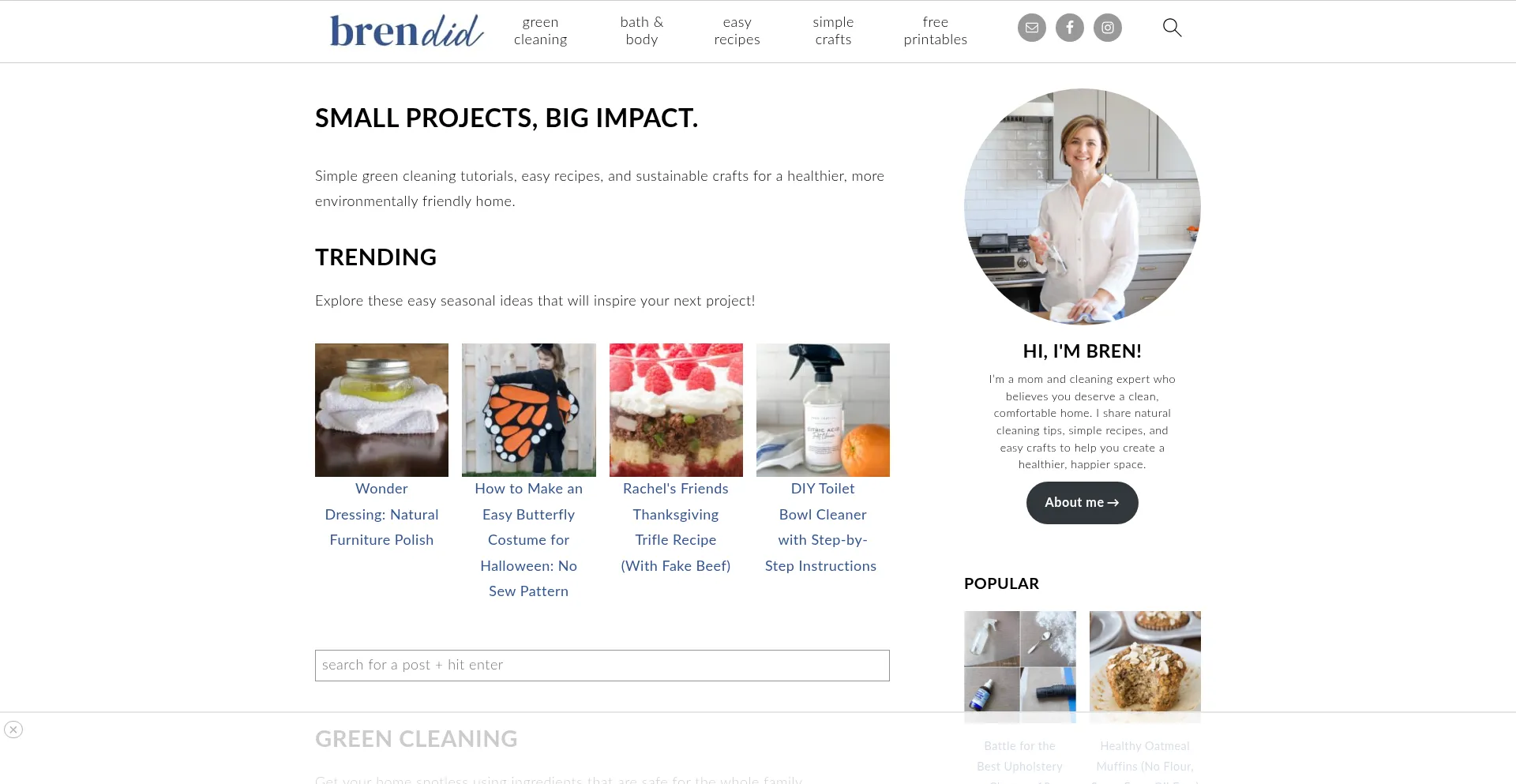Viewport: 1516px width, 784px height.
Task: Focus the search for a post field
Action: [602, 666]
